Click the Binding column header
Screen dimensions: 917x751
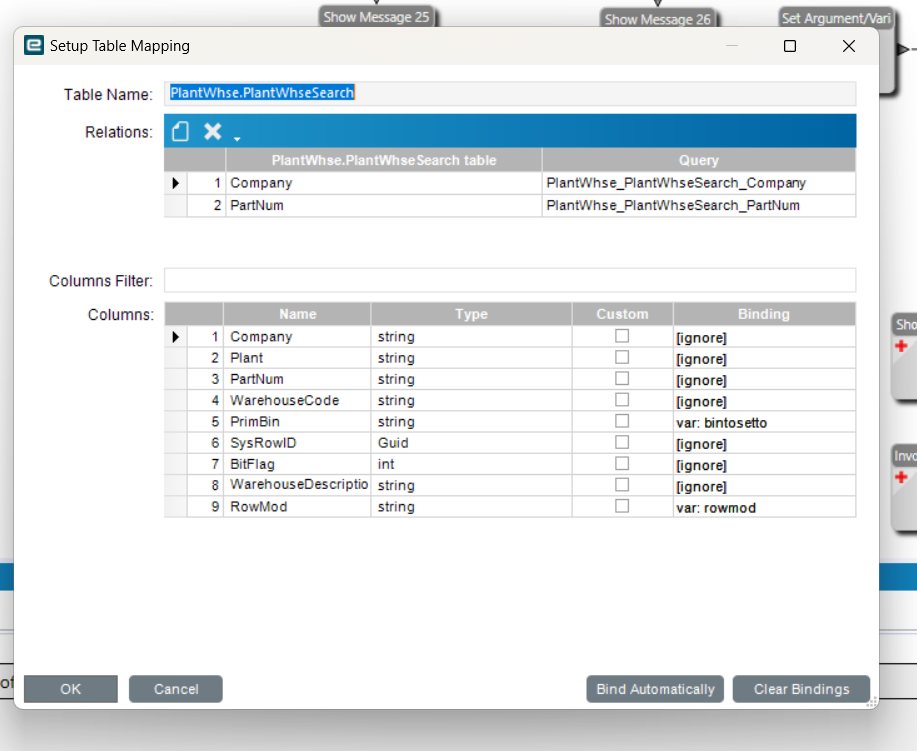[764, 314]
